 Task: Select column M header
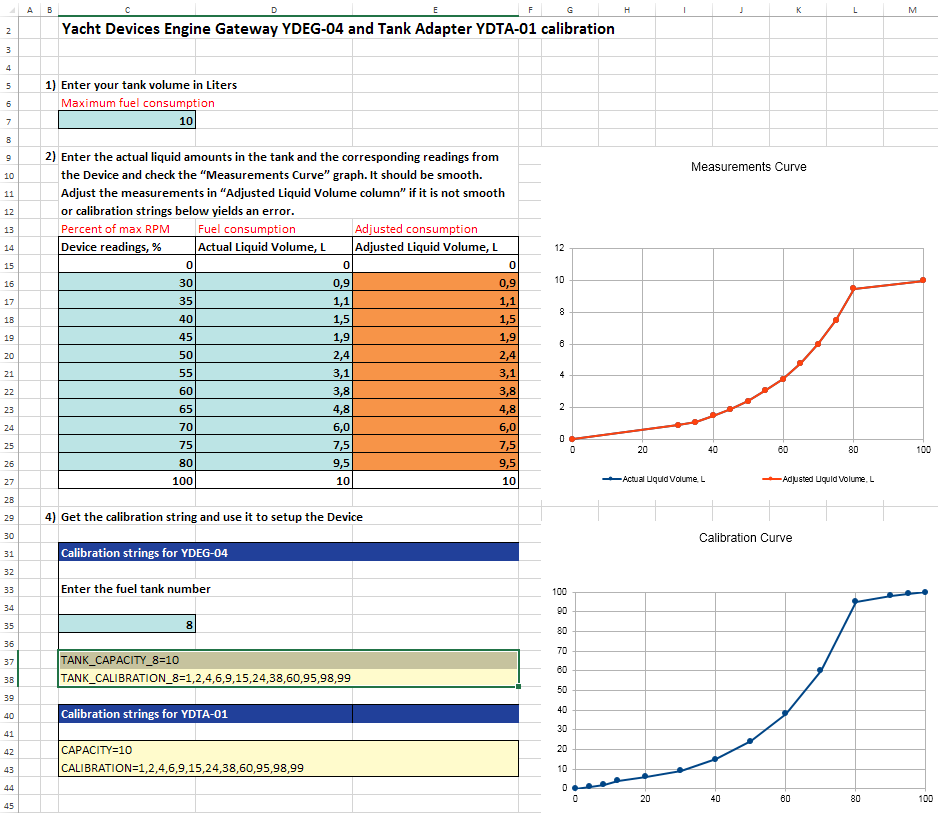[912, 10]
